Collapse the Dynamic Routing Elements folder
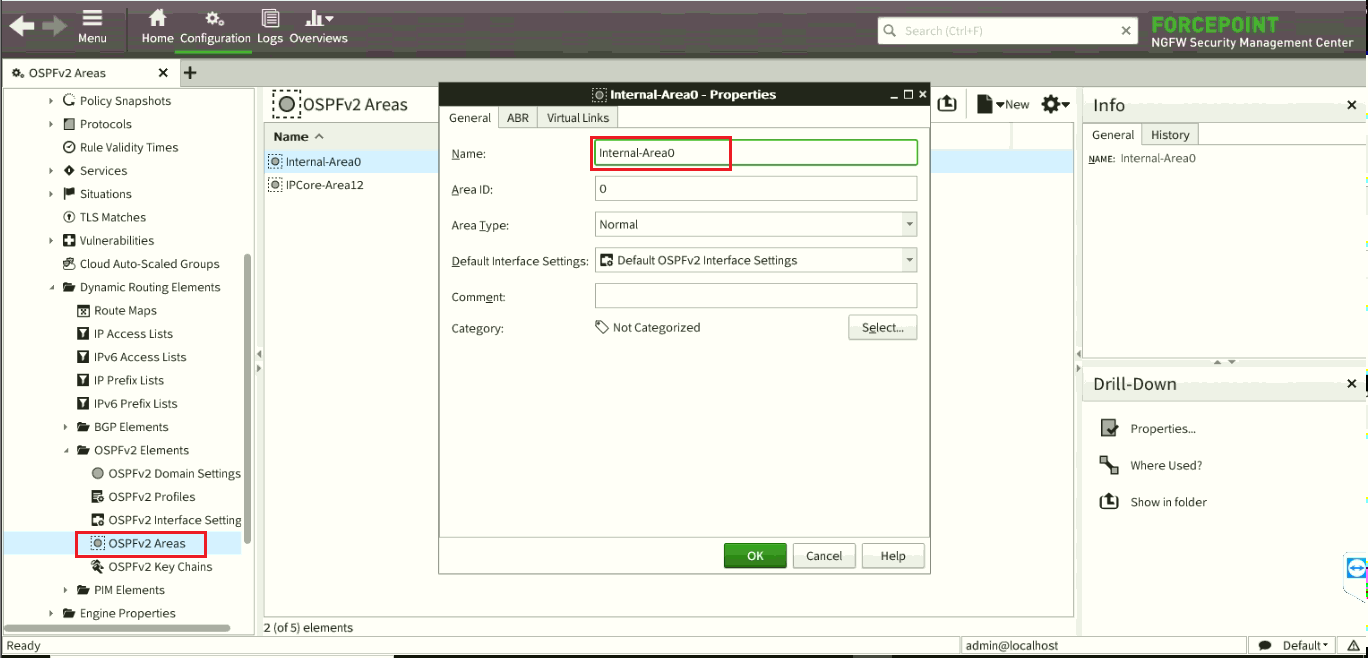The width and height of the screenshot is (1368, 658). 52,288
